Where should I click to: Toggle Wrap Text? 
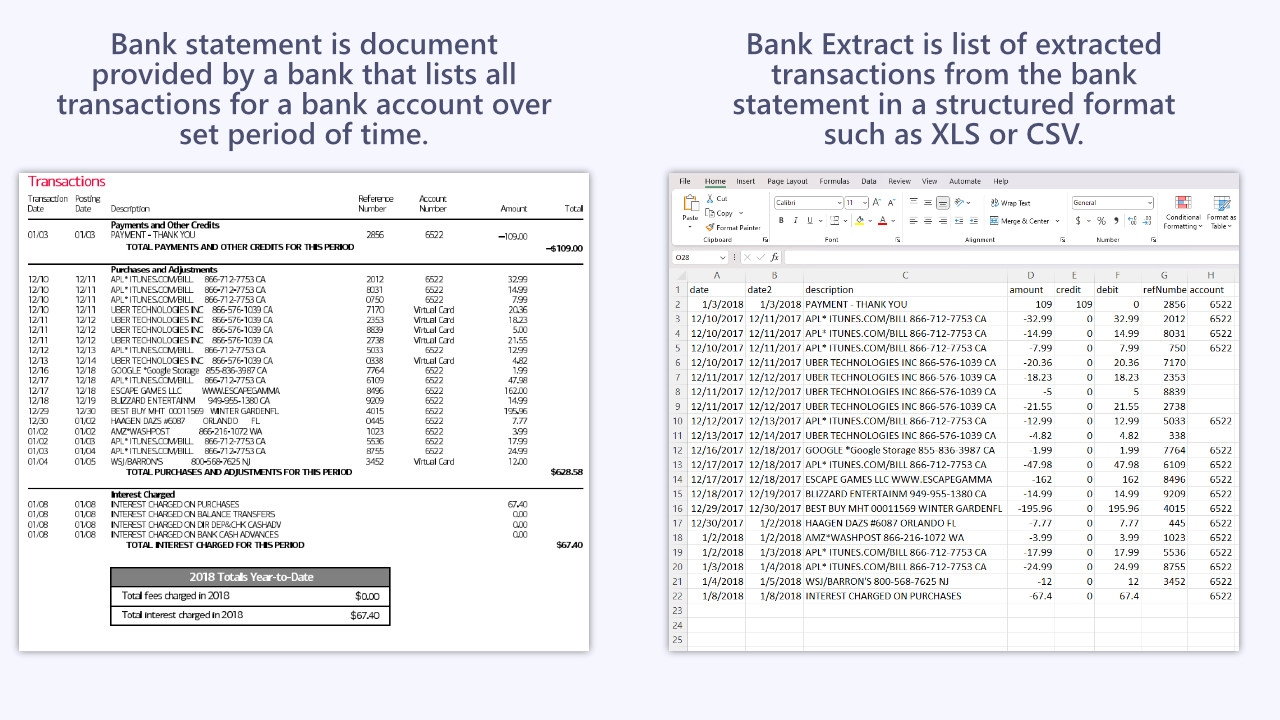click(x=1010, y=203)
